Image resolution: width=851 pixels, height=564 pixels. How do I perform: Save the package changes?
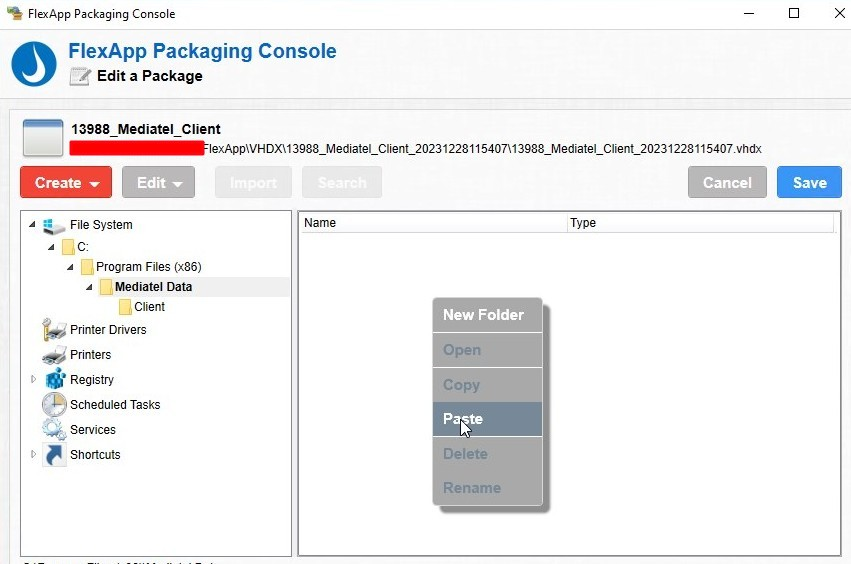point(809,182)
